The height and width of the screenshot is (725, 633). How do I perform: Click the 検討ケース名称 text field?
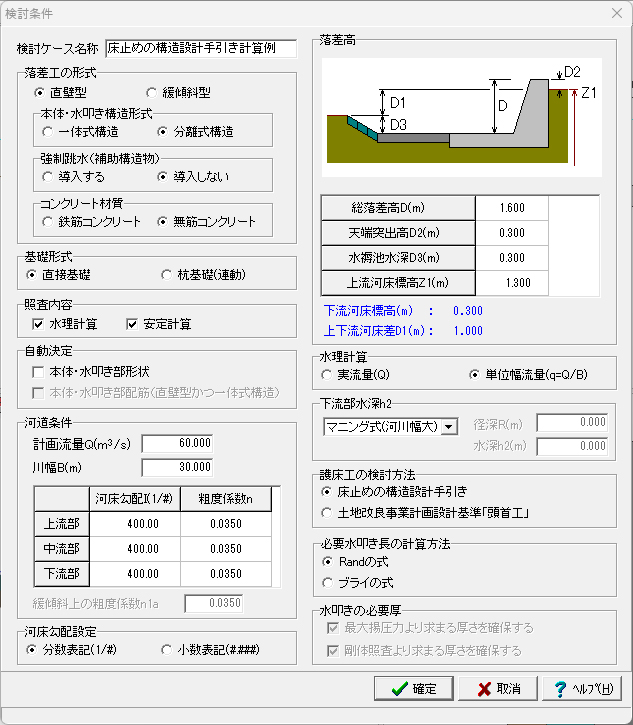pyautogui.click(x=201, y=48)
